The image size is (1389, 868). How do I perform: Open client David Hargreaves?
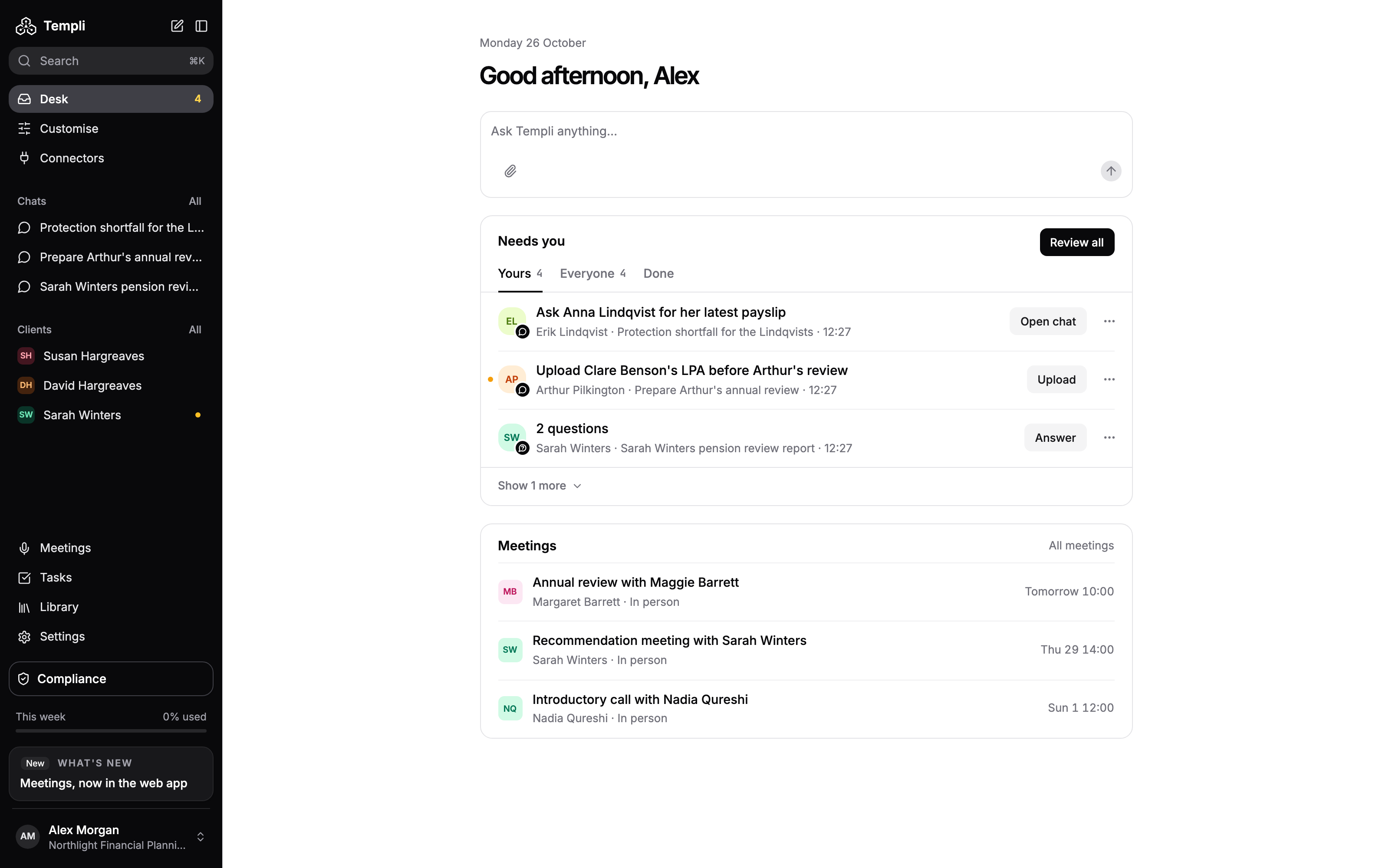(x=111, y=385)
